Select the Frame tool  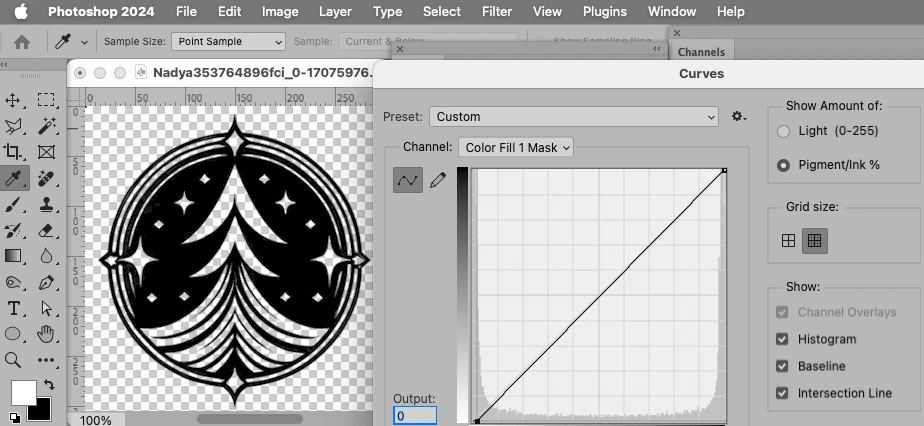(x=46, y=151)
